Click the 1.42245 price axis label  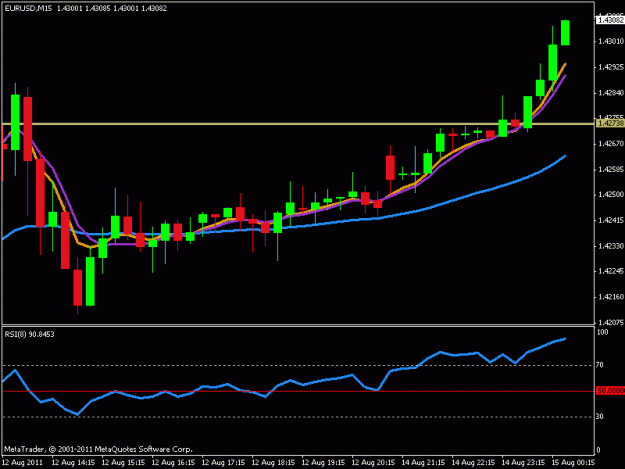click(x=611, y=271)
